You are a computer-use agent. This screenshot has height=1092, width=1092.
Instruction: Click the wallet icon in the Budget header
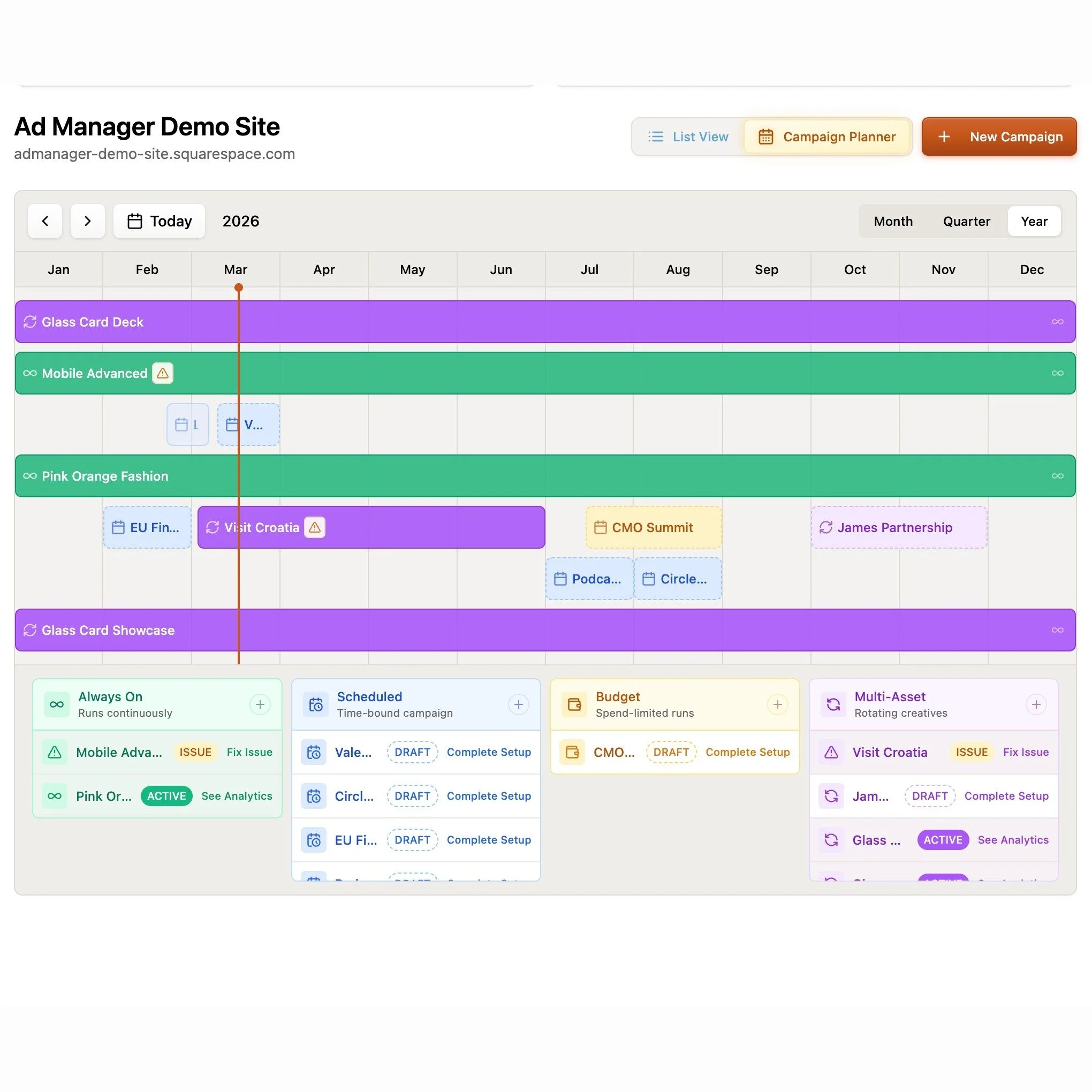[574, 704]
